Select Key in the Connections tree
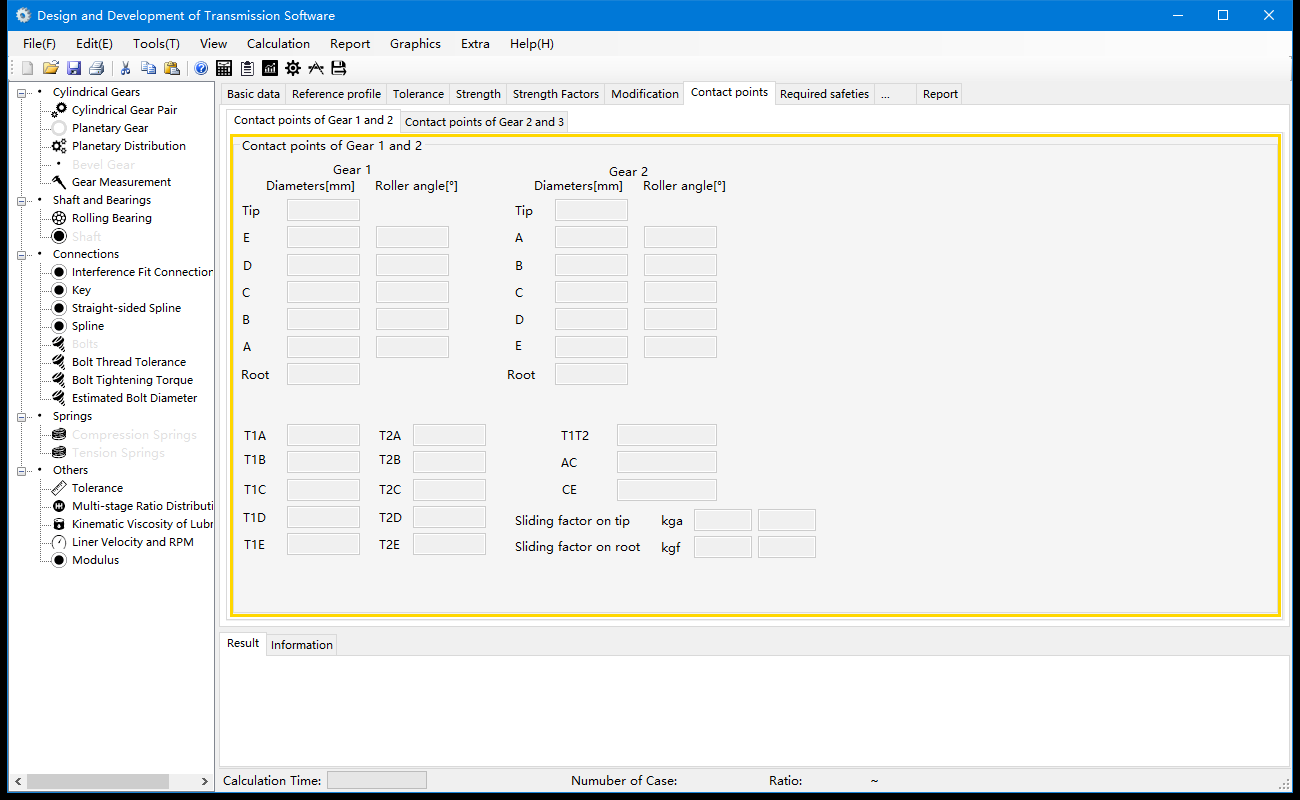This screenshot has height=800, width=1300. pyautogui.click(x=81, y=290)
